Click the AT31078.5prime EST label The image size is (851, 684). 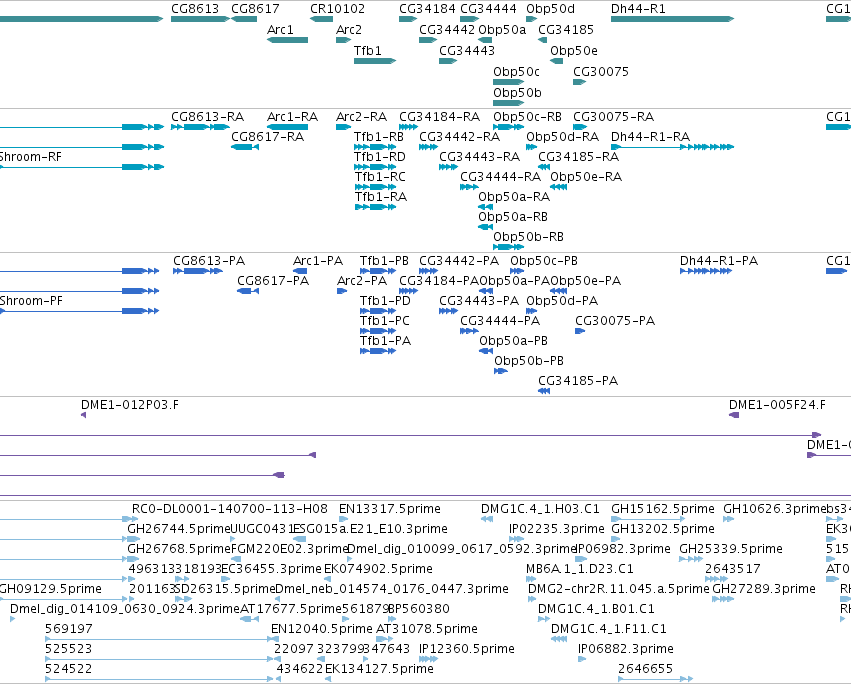(x=427, y=630)
